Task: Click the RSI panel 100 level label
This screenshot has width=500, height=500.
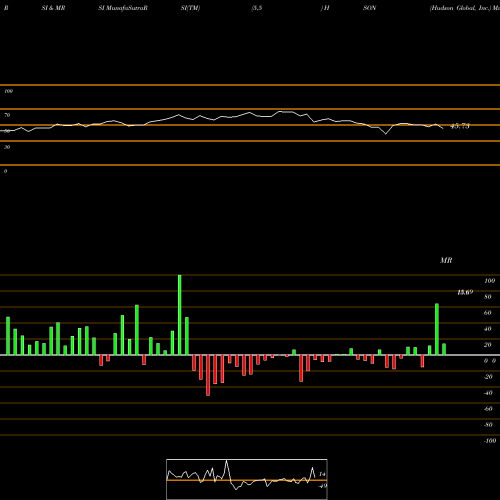Action: pyautogui.click(x=8, y=91)
